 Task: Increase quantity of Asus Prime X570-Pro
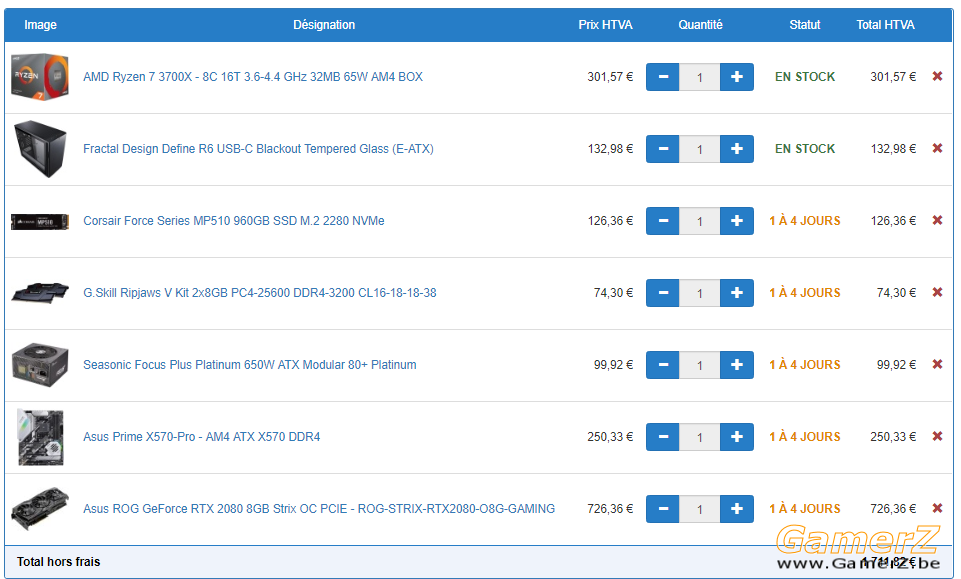(737, 437)
